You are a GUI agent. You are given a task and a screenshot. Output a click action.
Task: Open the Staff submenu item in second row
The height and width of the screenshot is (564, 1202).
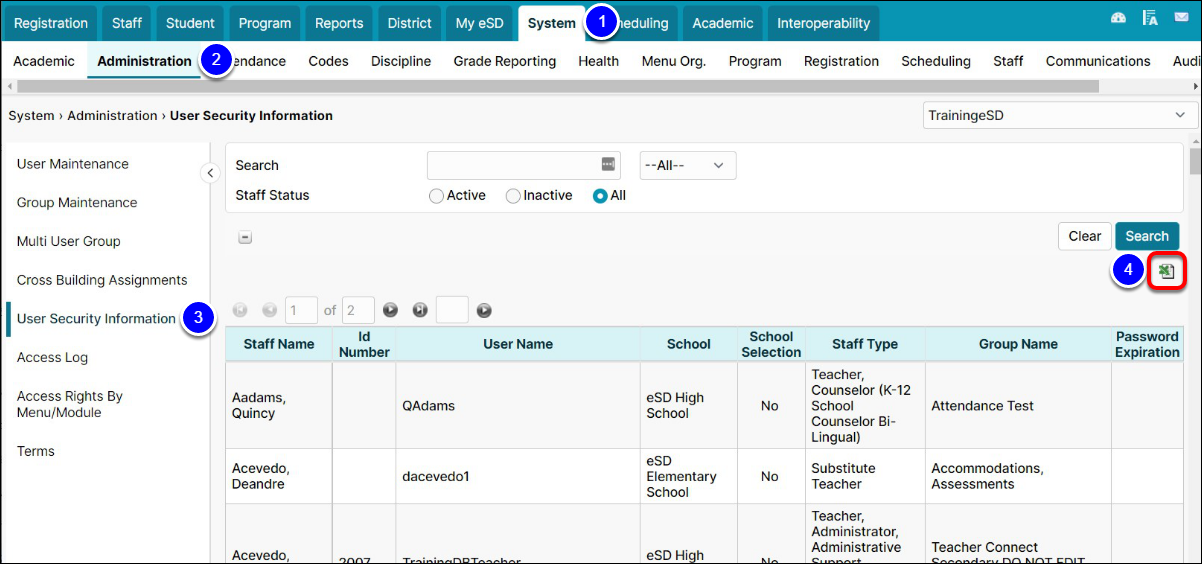tap(1008, 61)
